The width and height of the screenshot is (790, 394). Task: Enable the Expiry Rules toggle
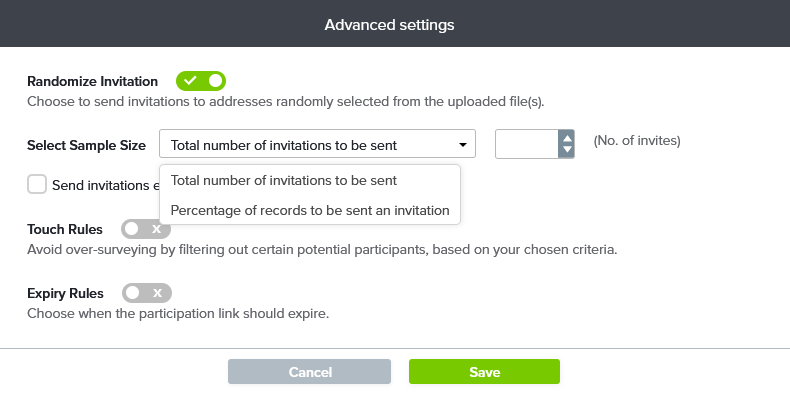tap(147, 293)
